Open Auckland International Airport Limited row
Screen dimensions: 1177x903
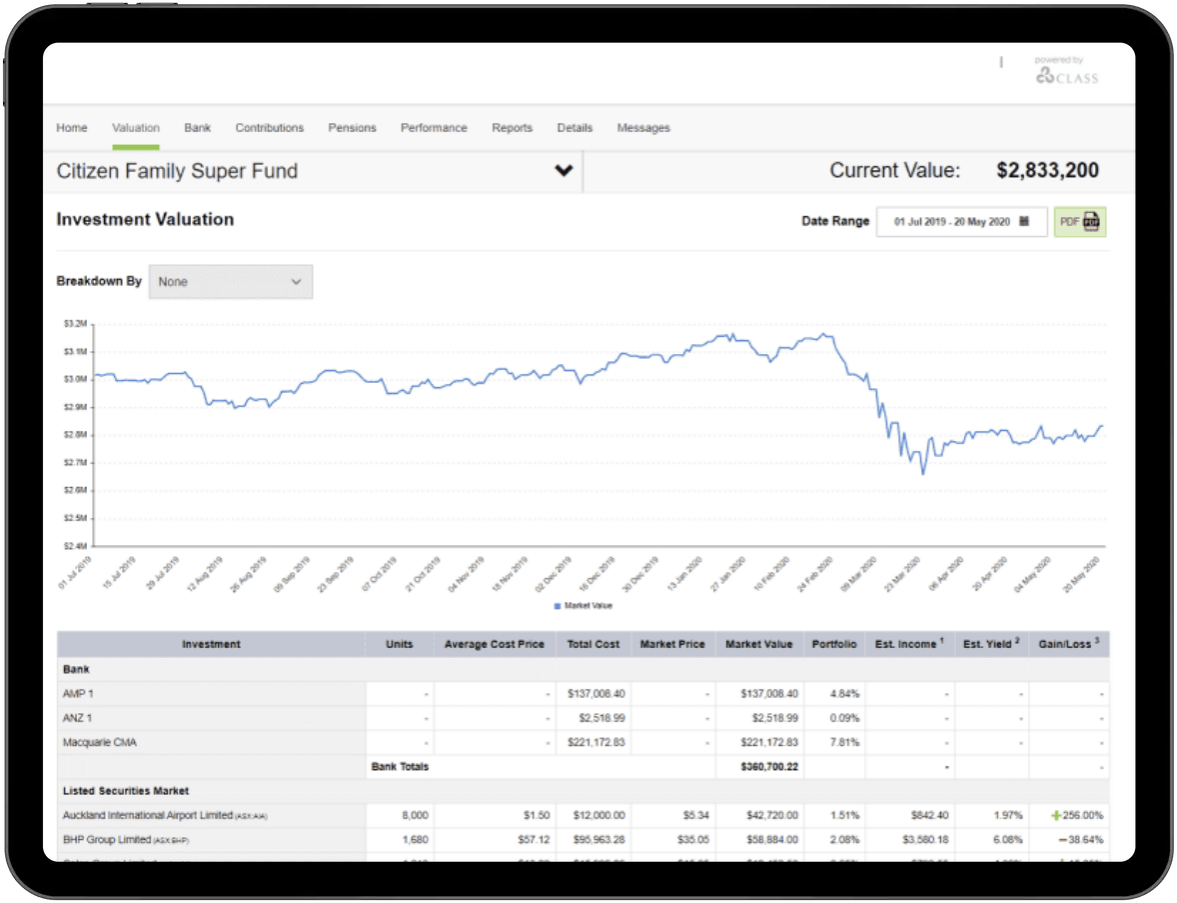pyautogui.click(x=583, y=815)
